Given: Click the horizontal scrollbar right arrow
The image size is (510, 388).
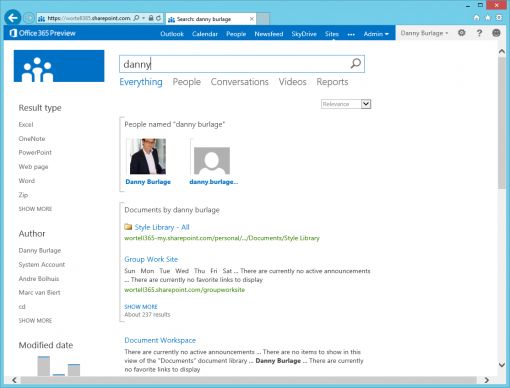Looking at the screenshot, I should [x=487, y=380].
